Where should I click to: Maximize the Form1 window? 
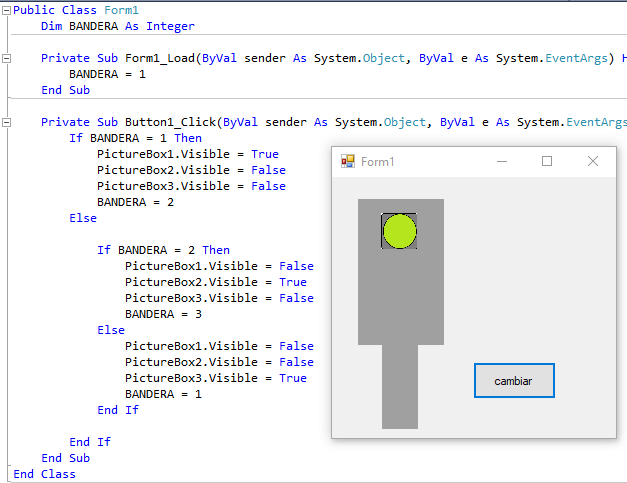tap(547, 162)
